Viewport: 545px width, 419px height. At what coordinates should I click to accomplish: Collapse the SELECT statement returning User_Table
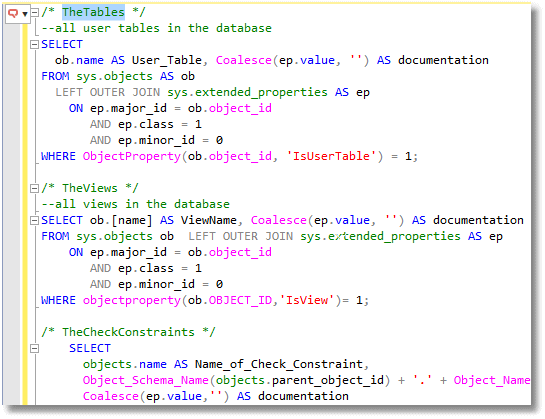34,45
